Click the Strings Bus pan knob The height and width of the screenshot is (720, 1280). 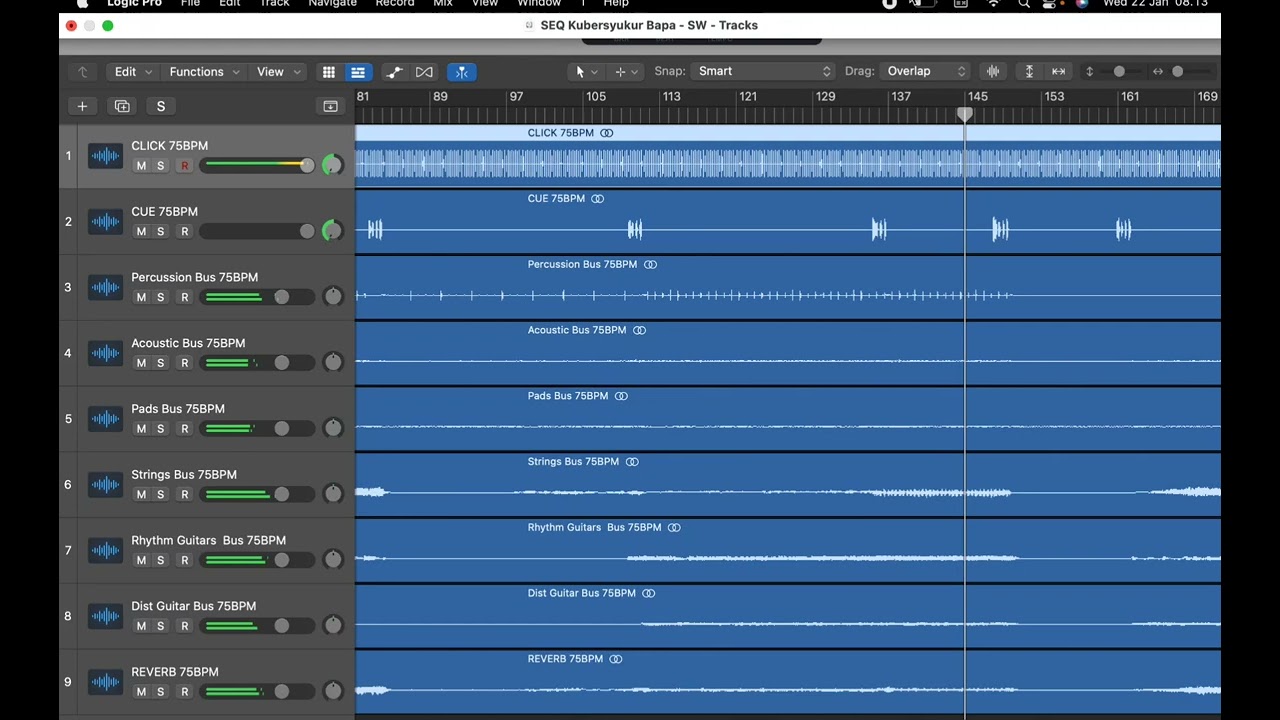[333, 494]
